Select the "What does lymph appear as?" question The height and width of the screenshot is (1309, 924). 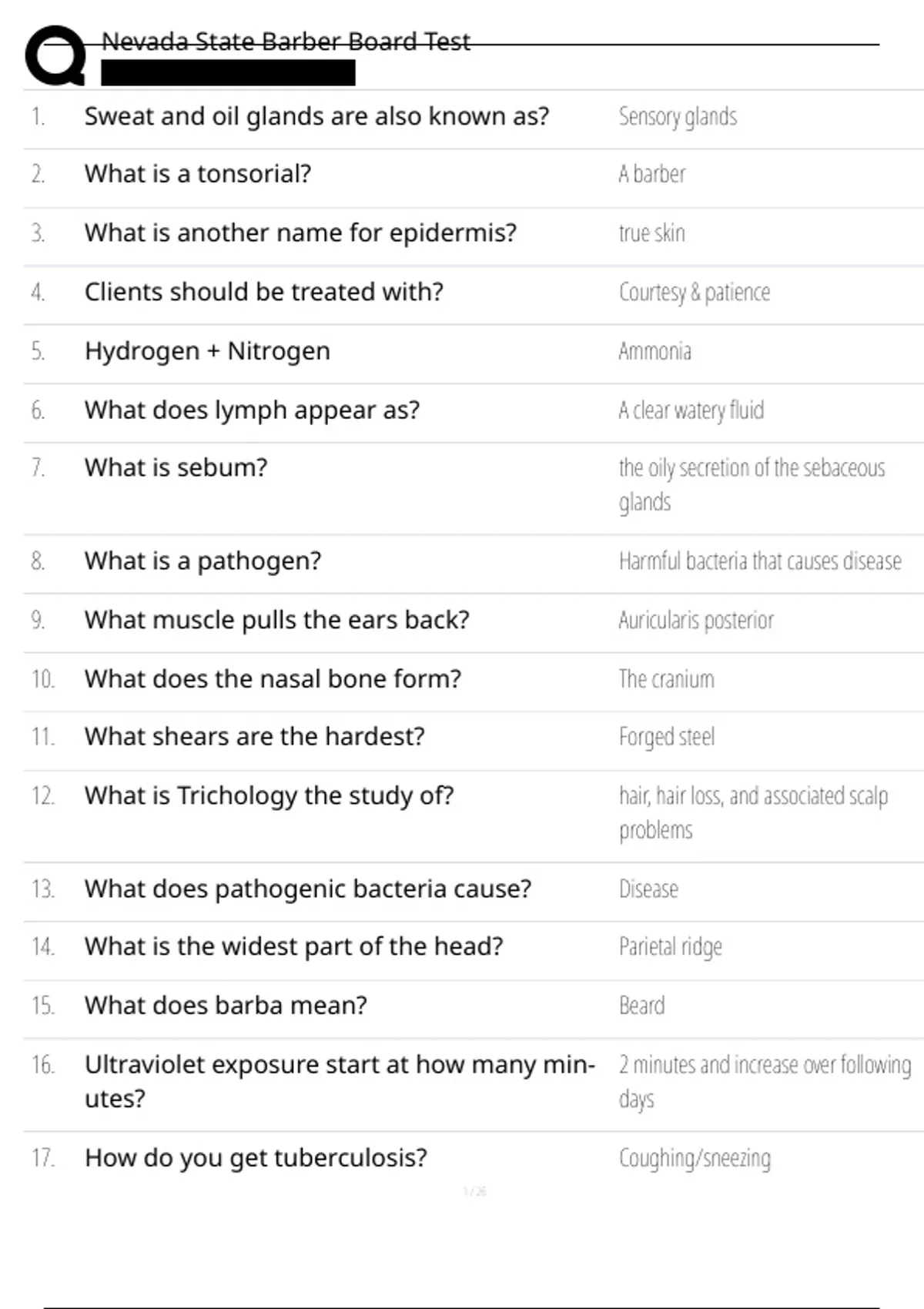pyautogui.click(x=252, y=410)
